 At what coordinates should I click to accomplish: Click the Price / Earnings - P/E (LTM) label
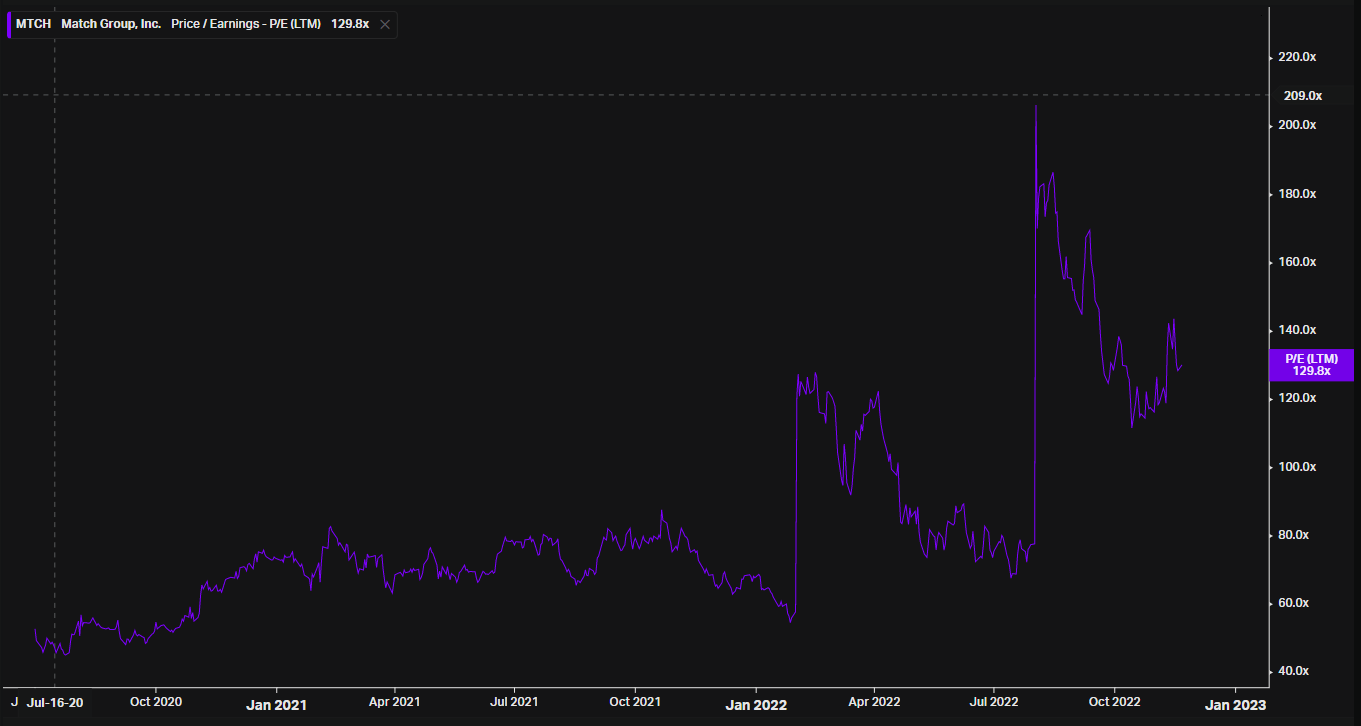point(246,24)
